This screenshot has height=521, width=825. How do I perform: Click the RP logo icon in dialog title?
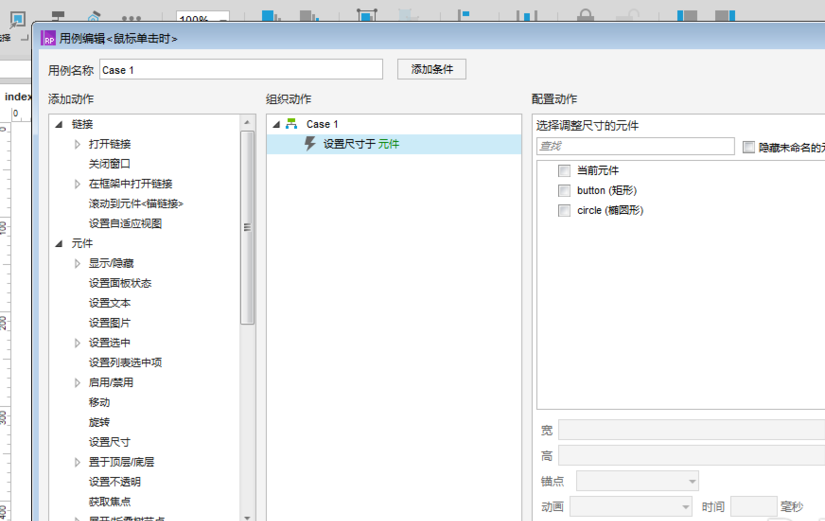(x=48, y=38)
